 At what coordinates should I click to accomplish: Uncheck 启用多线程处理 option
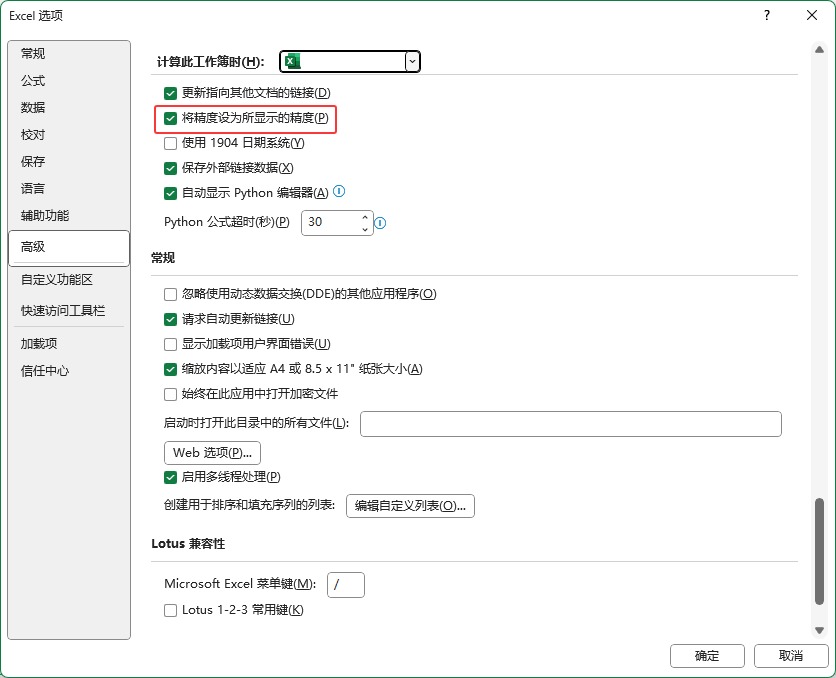click(170, 477)
